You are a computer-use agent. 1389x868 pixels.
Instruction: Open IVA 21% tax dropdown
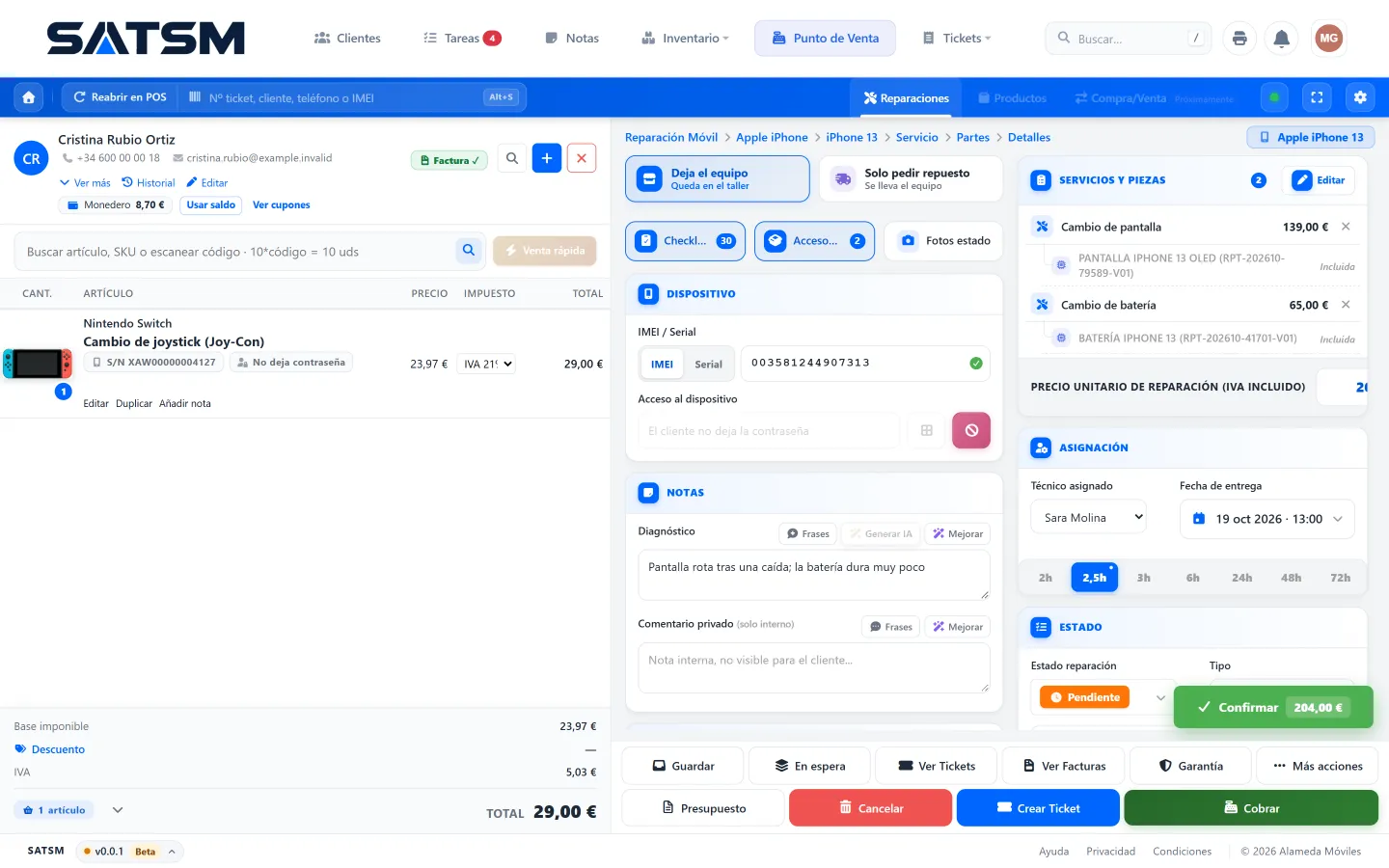tap(487, 364)
